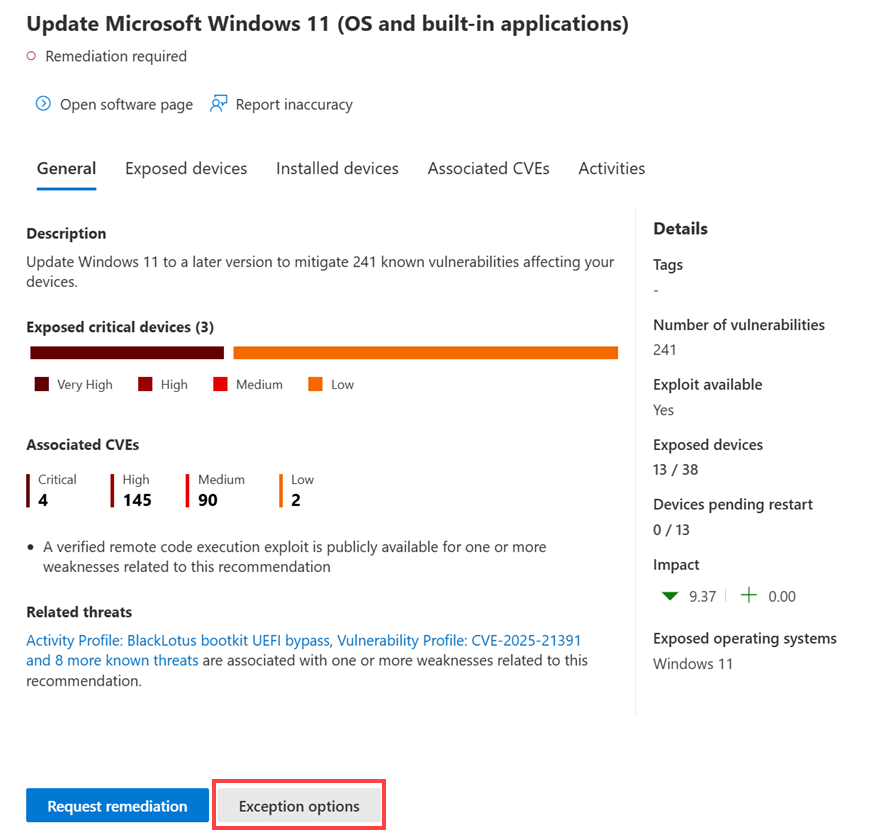The width and height of the screenshot is (880, 830).
Task: Click the impact score 9.37
Action: [703, 597]
